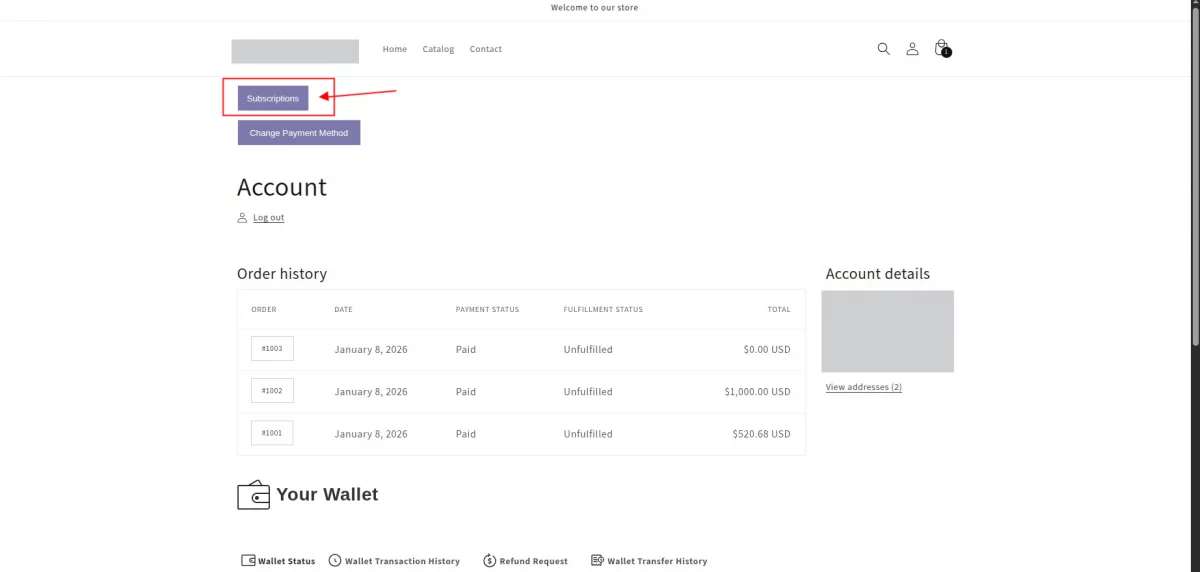The height and width of the screenshot is (572, 1200).
Task: Open the store search icon
Action: 883,48
